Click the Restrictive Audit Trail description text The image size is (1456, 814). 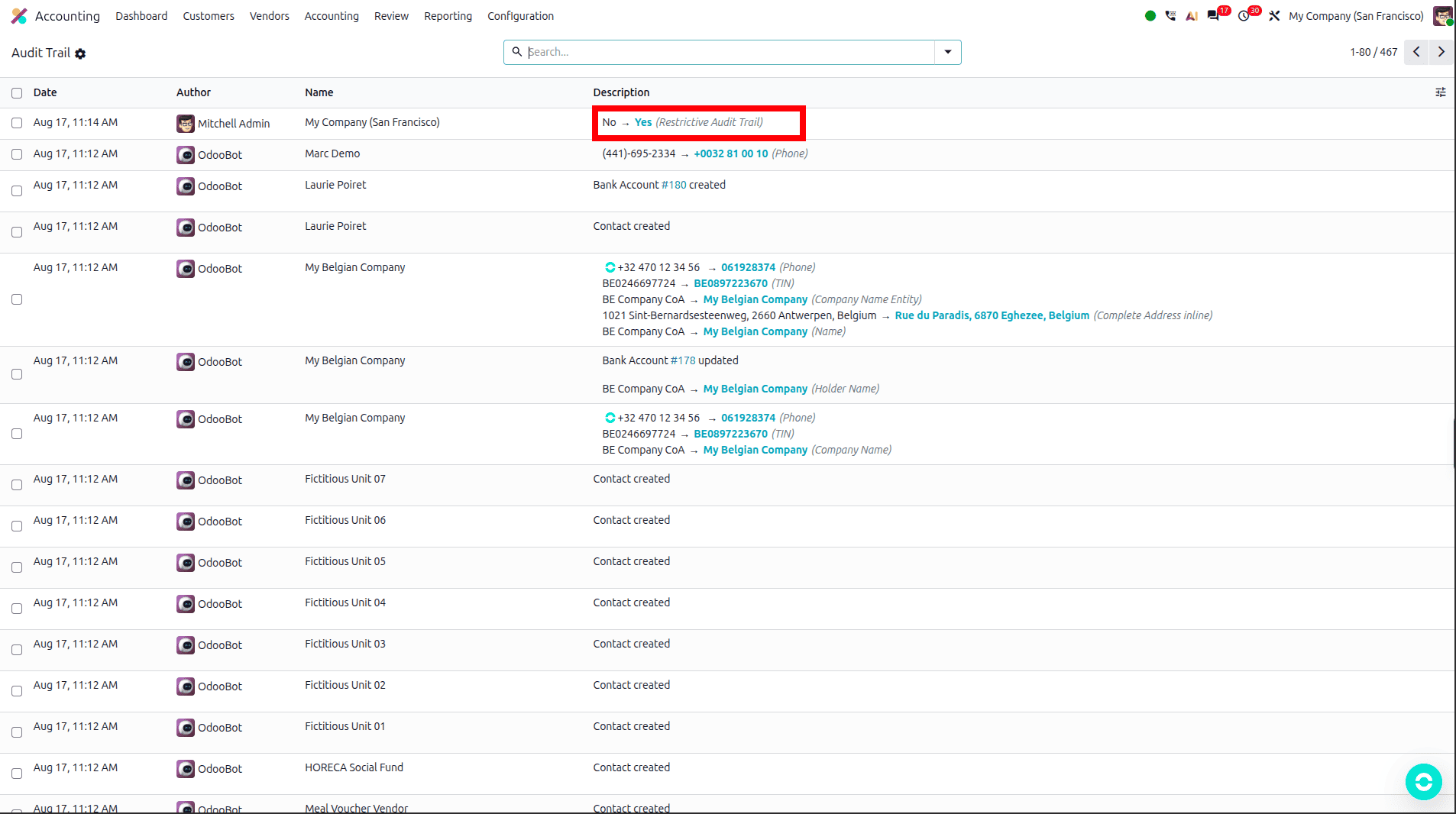[709, 122]
